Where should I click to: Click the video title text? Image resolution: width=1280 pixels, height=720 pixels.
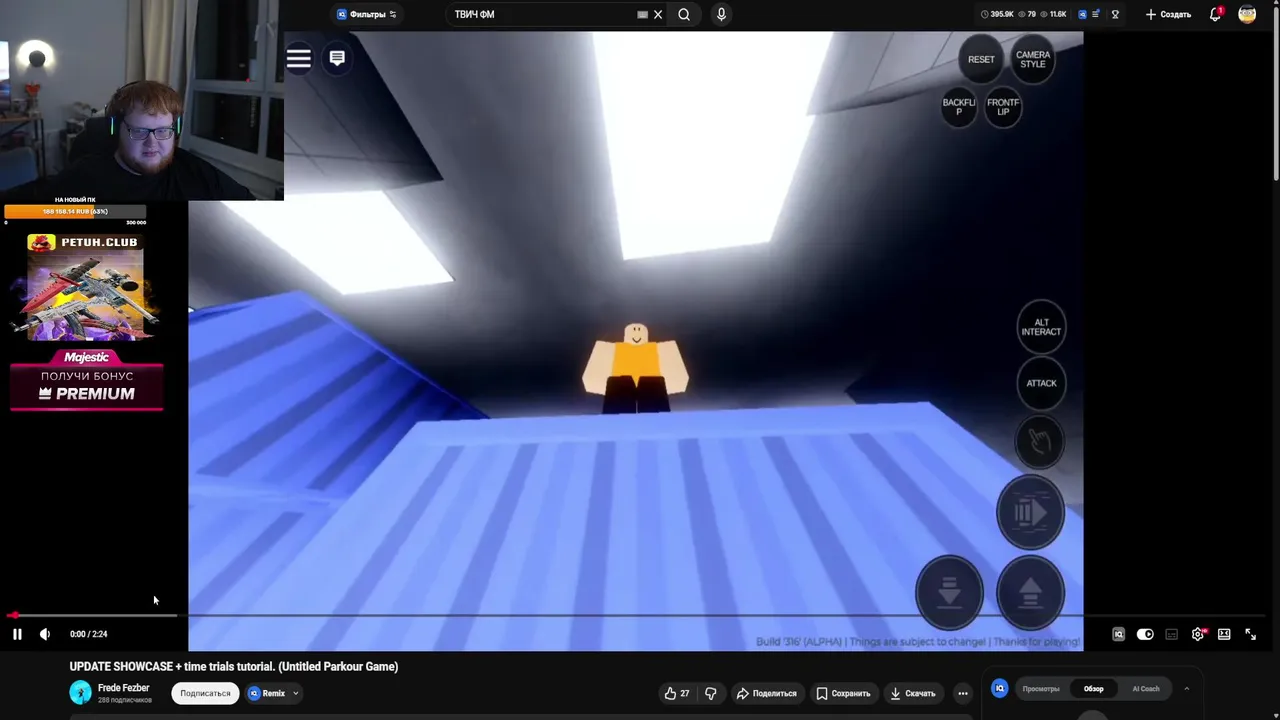click(234, 666)
